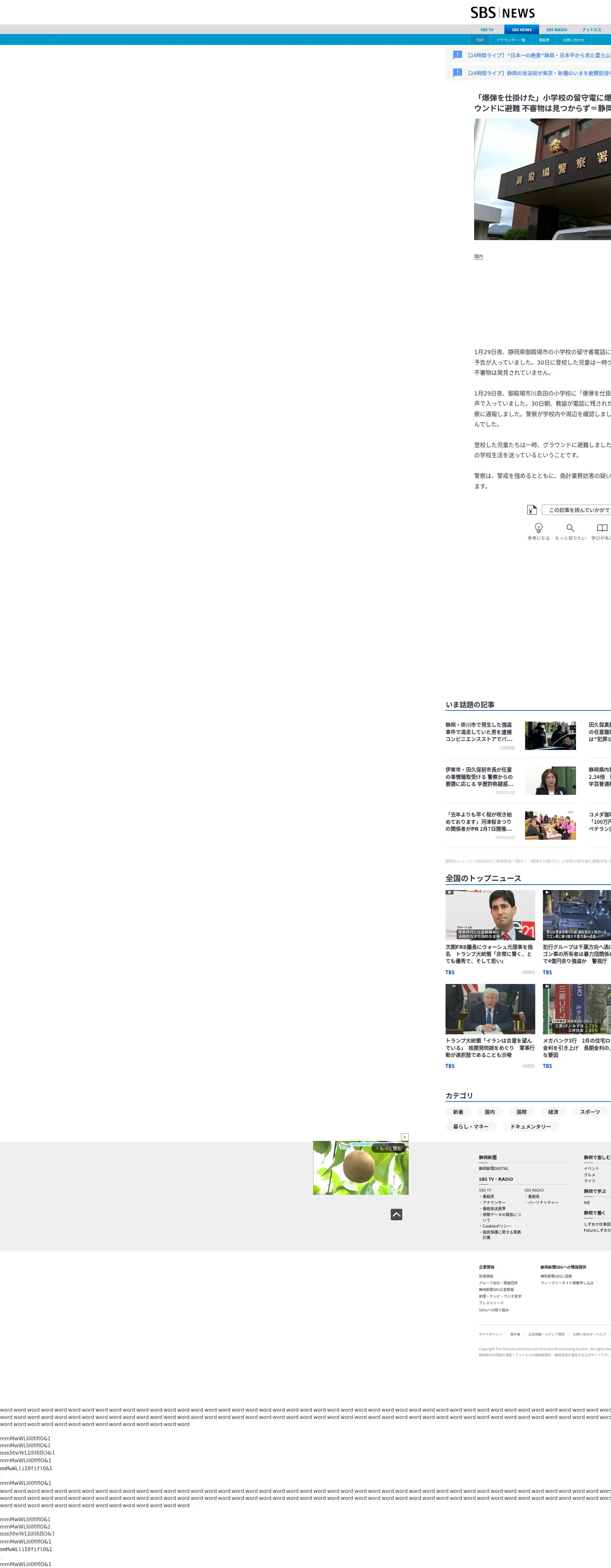Select アナウンサー一覧 in blue submenu
Viewport: 611px width, 1568px height.
510,40
